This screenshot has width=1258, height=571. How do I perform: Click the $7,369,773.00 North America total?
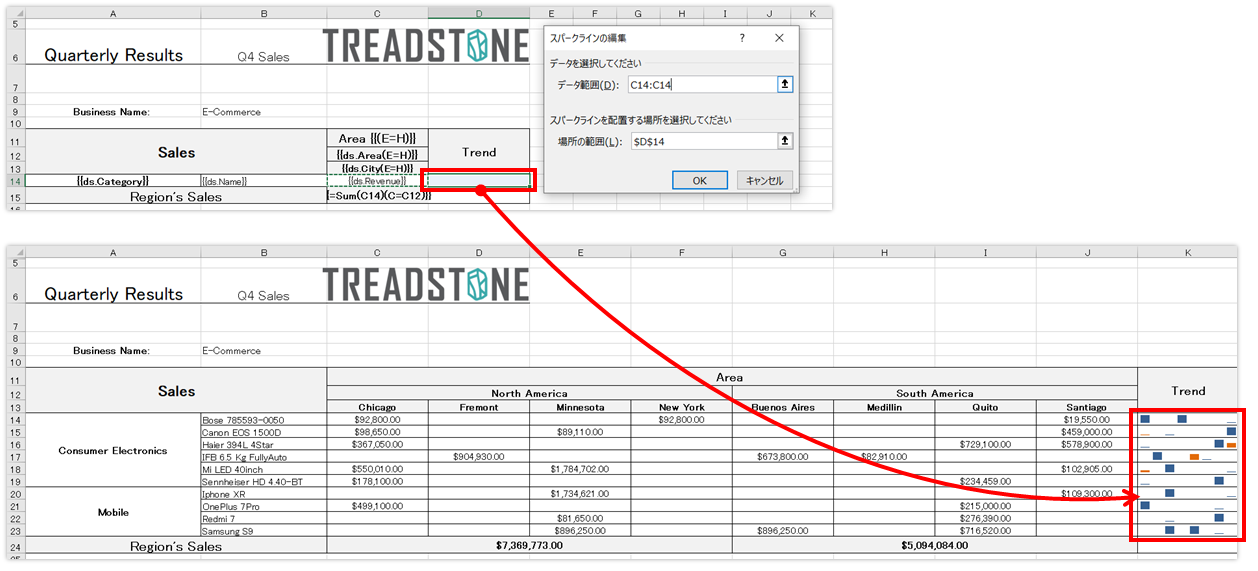point(529,546)
